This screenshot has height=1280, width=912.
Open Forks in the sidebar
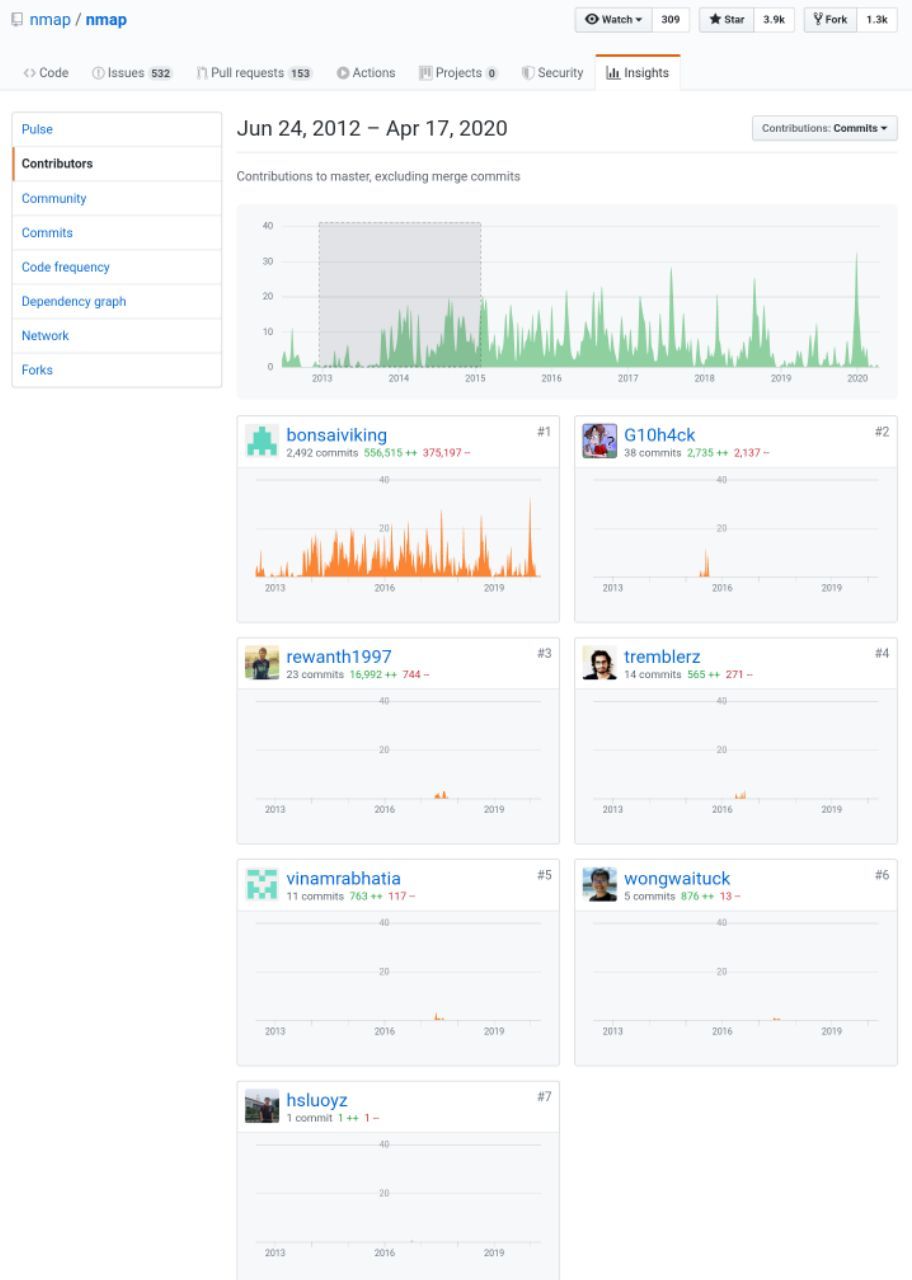[x=117, y=370]
